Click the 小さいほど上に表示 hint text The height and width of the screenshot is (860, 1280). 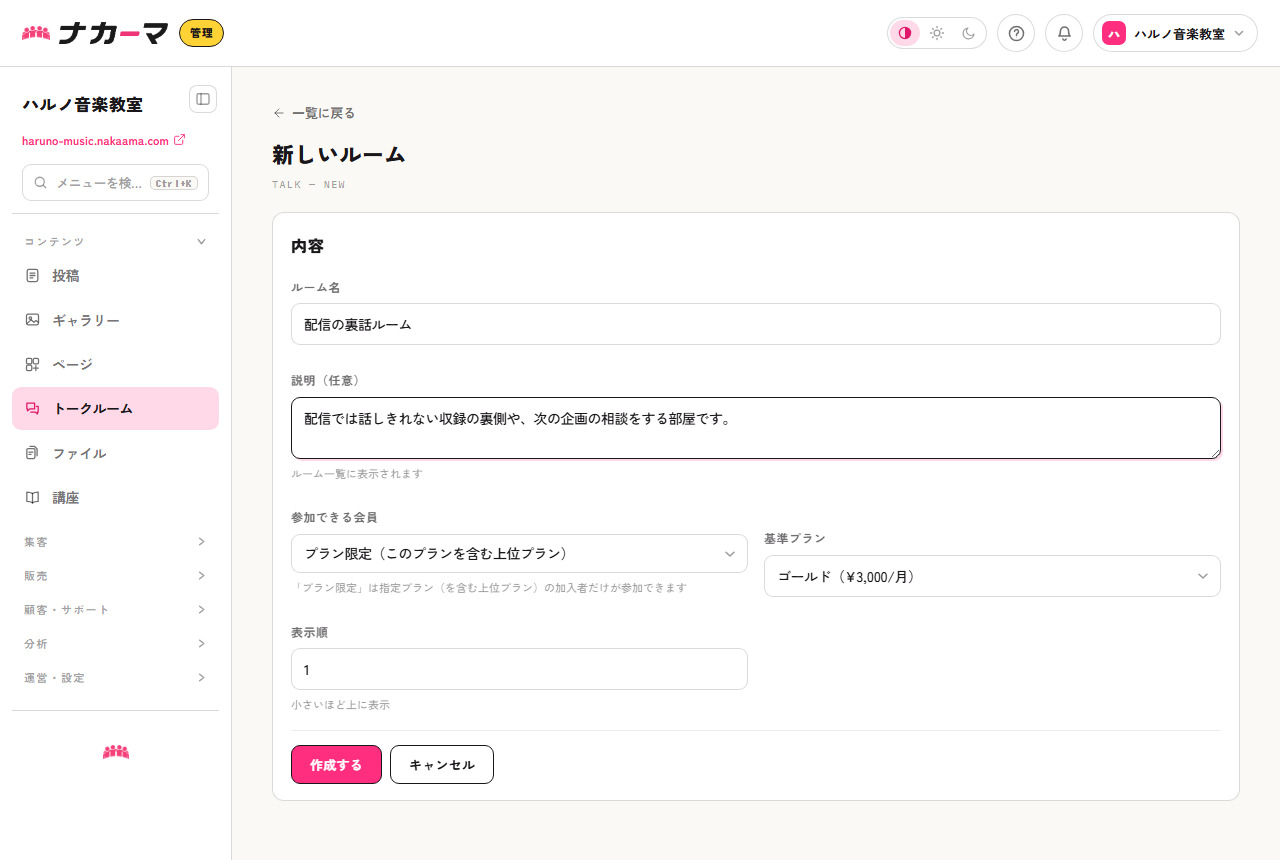click(340, 705)
